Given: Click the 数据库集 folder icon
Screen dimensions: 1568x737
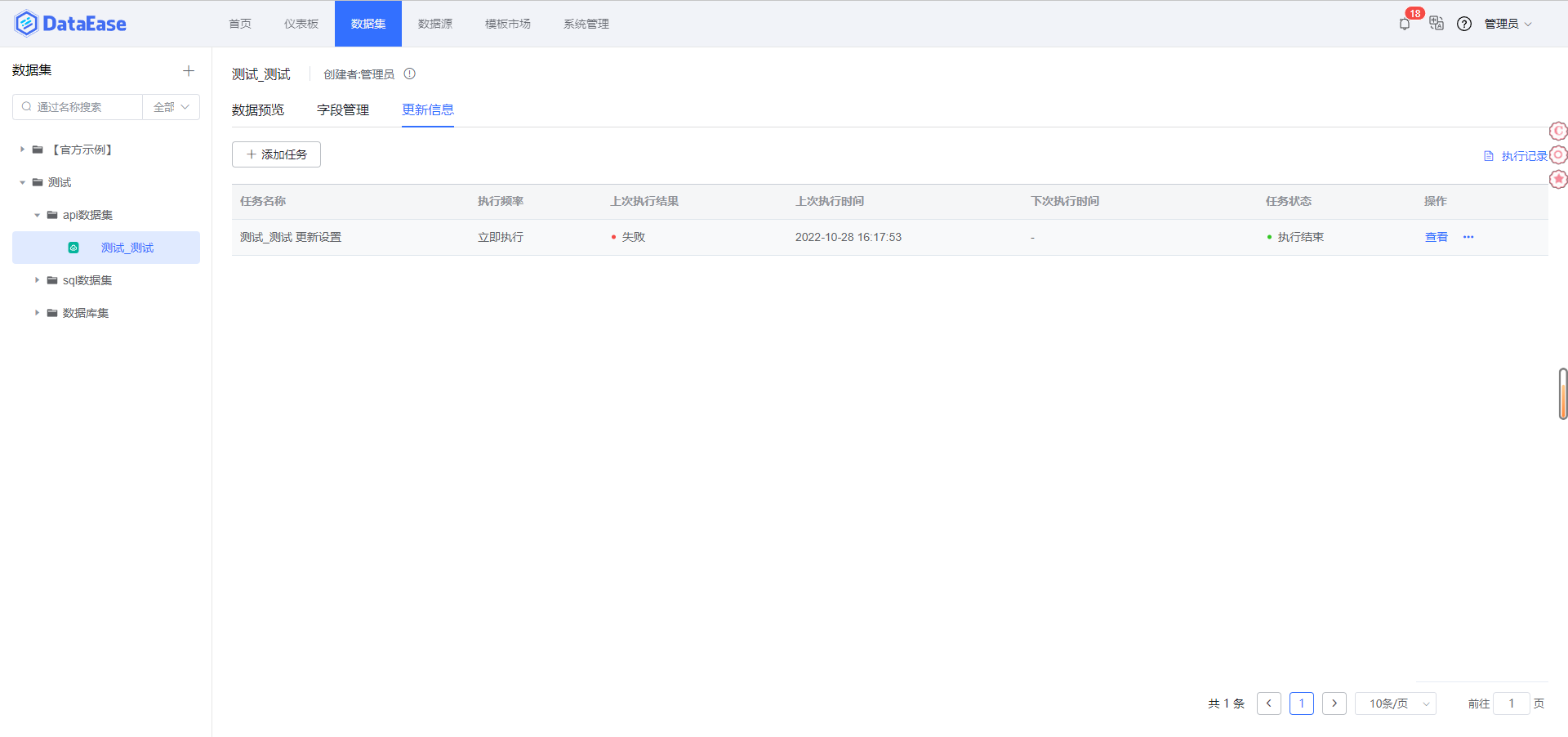Looking at the screenshot, I should pyautogui.click(x=52, y=313).
